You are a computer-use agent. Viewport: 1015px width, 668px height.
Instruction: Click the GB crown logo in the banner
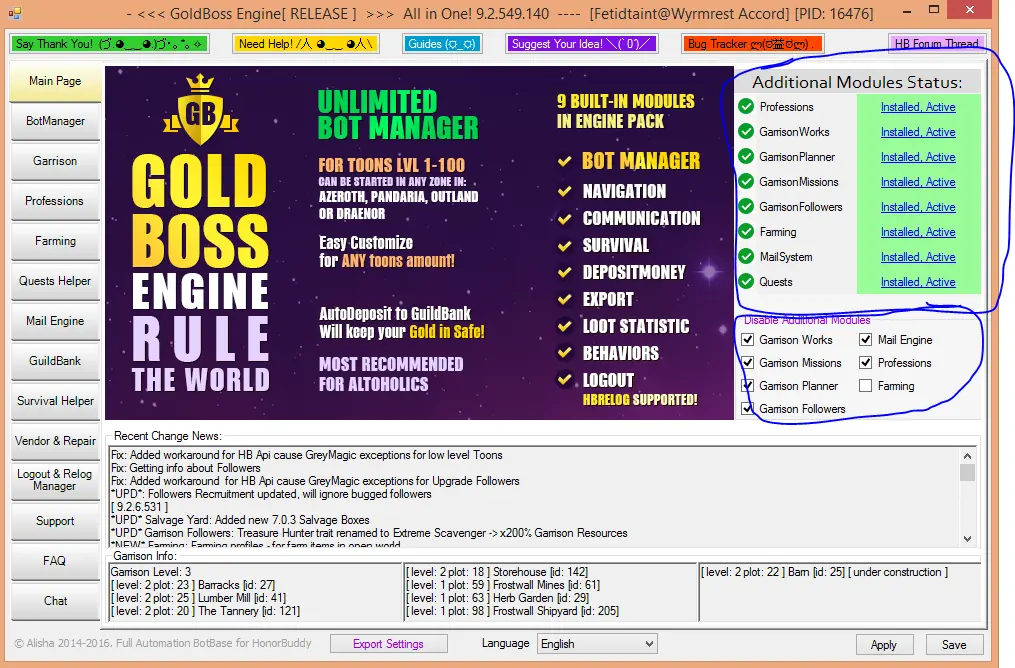point(201,110)
